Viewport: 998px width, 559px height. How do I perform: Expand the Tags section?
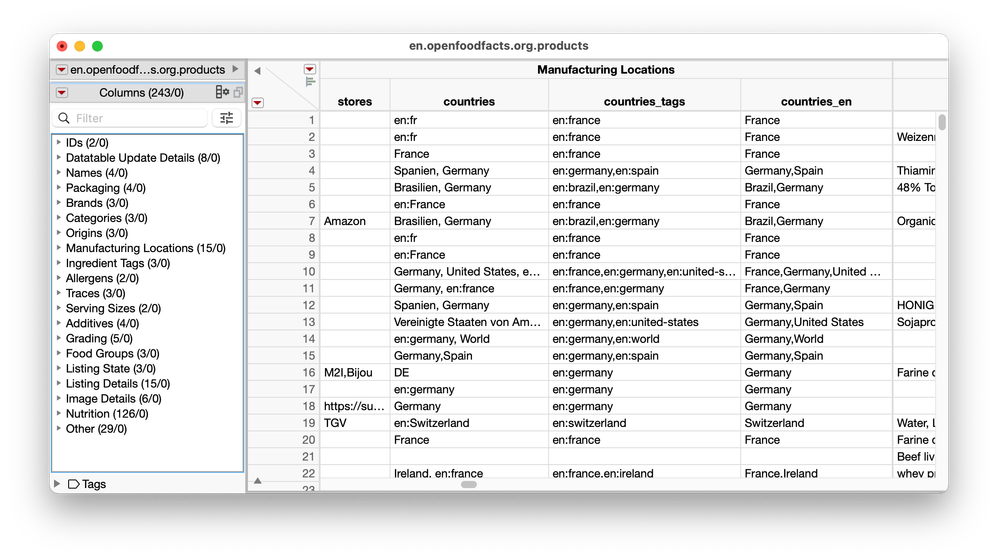[x=57, y=484]
